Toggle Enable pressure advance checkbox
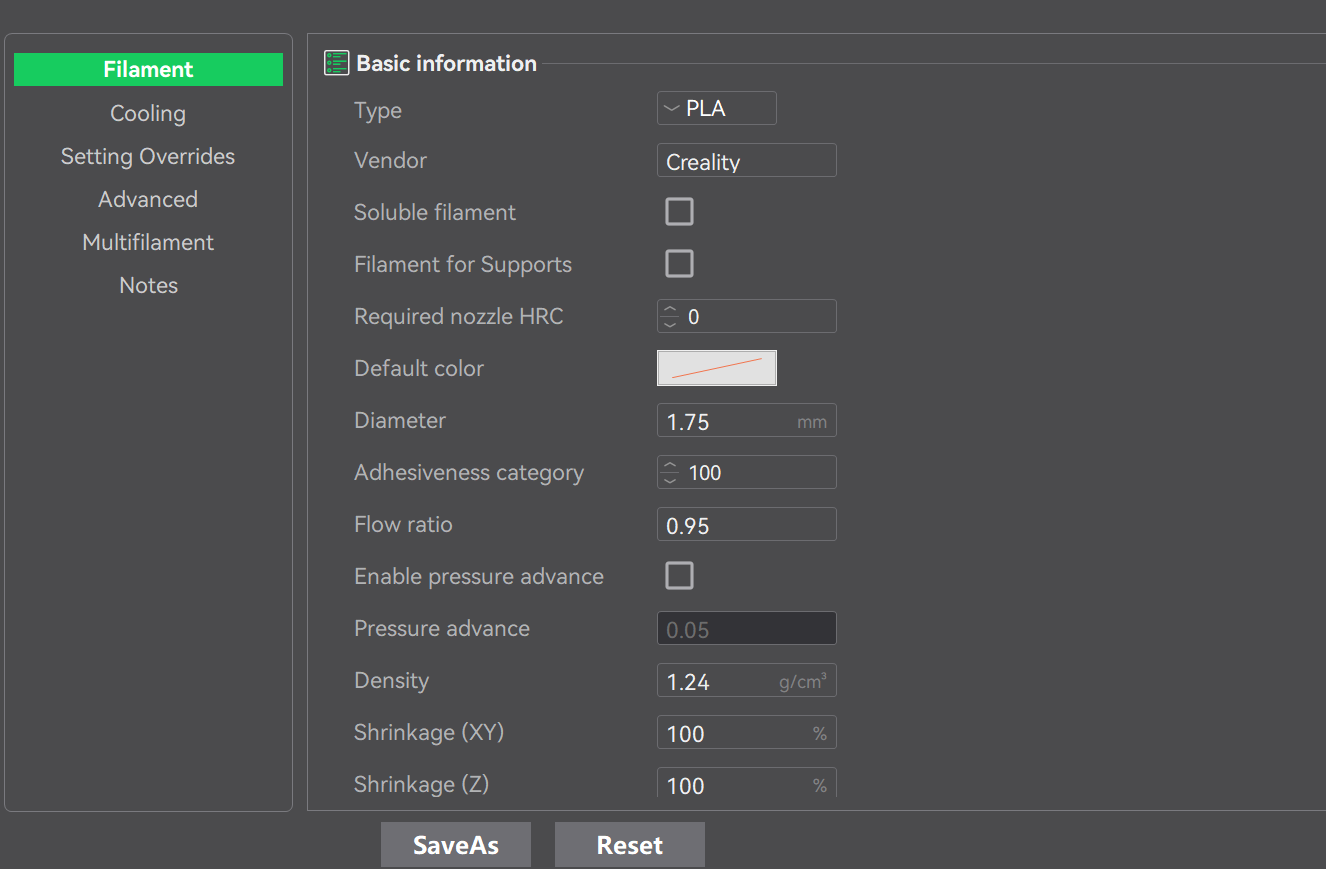Image resolution: width=1326 pixels, height=869 pixels. 679,576
